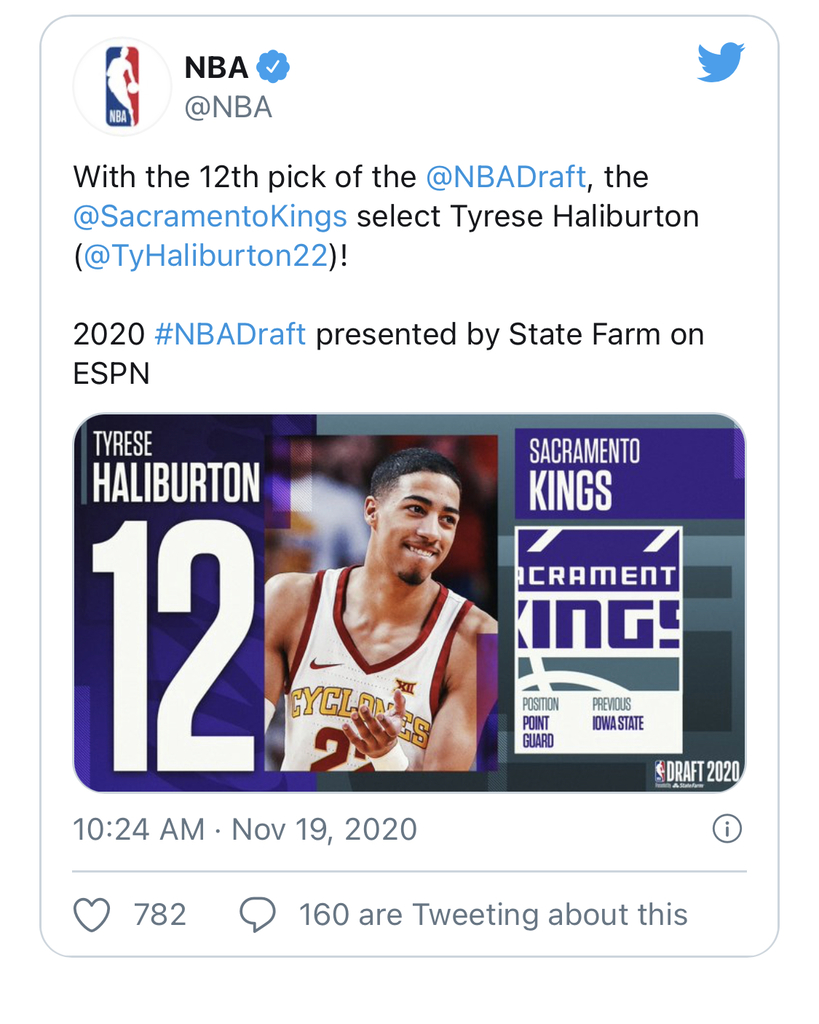Like the tweet with the heart icon
Image resolution: width=819 pixels, height=1024 pixels.
pos(91,914)
